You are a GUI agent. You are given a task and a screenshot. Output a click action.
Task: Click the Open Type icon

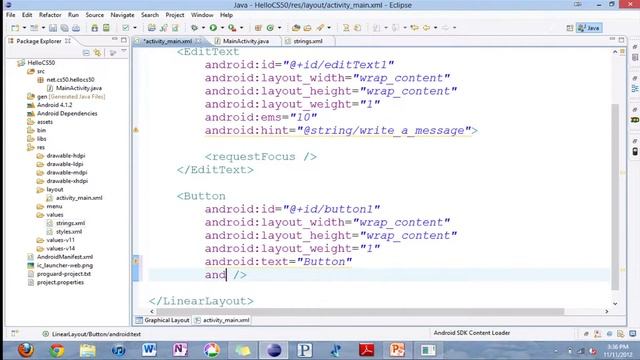click(296, 28)
